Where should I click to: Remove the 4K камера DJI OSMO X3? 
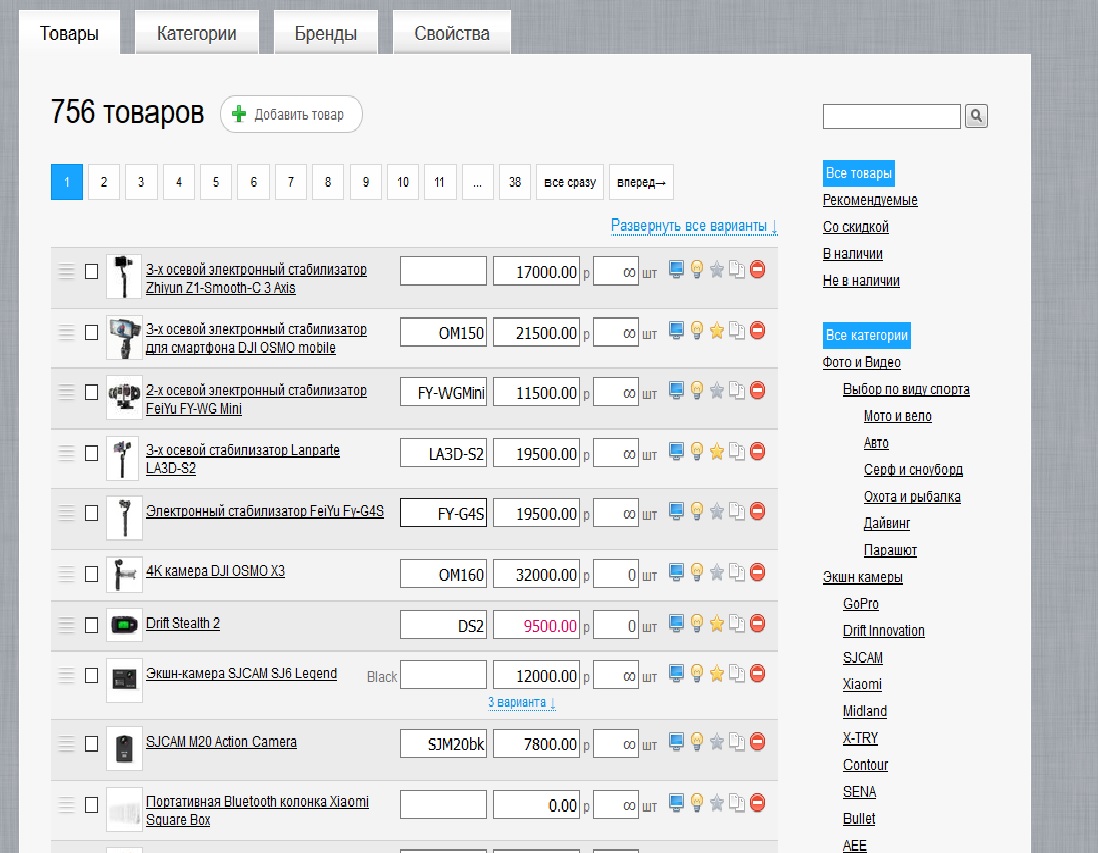pos(758,572)
